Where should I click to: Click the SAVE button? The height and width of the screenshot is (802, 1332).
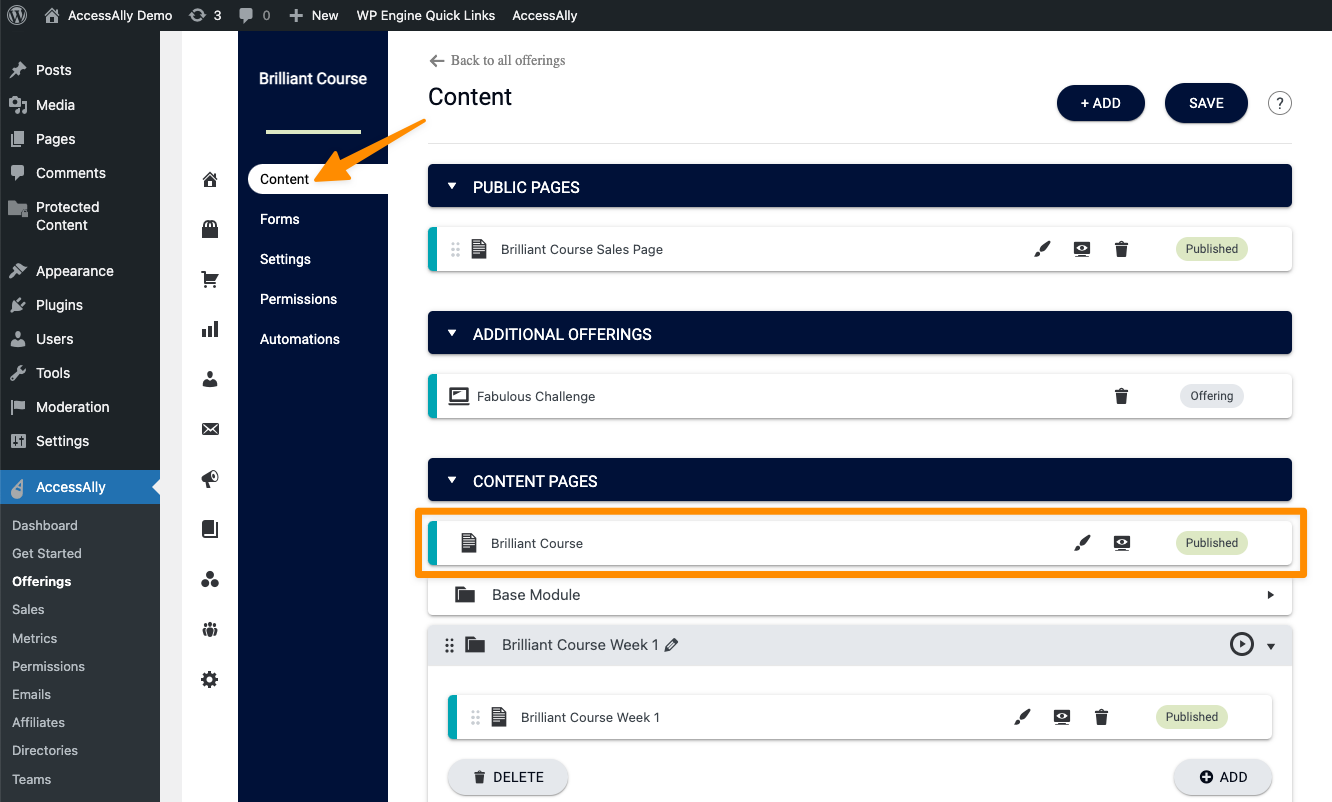(1206, 103)
